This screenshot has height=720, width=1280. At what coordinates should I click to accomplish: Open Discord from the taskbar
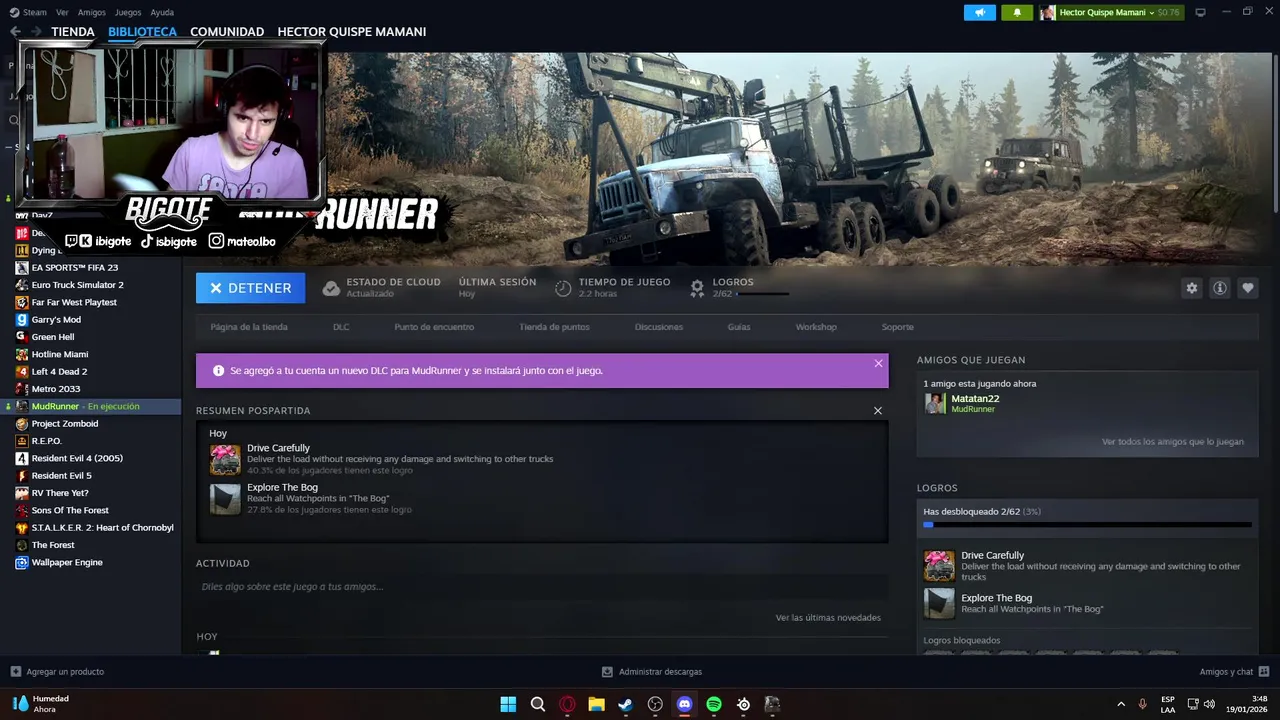(x=684, y=704)
